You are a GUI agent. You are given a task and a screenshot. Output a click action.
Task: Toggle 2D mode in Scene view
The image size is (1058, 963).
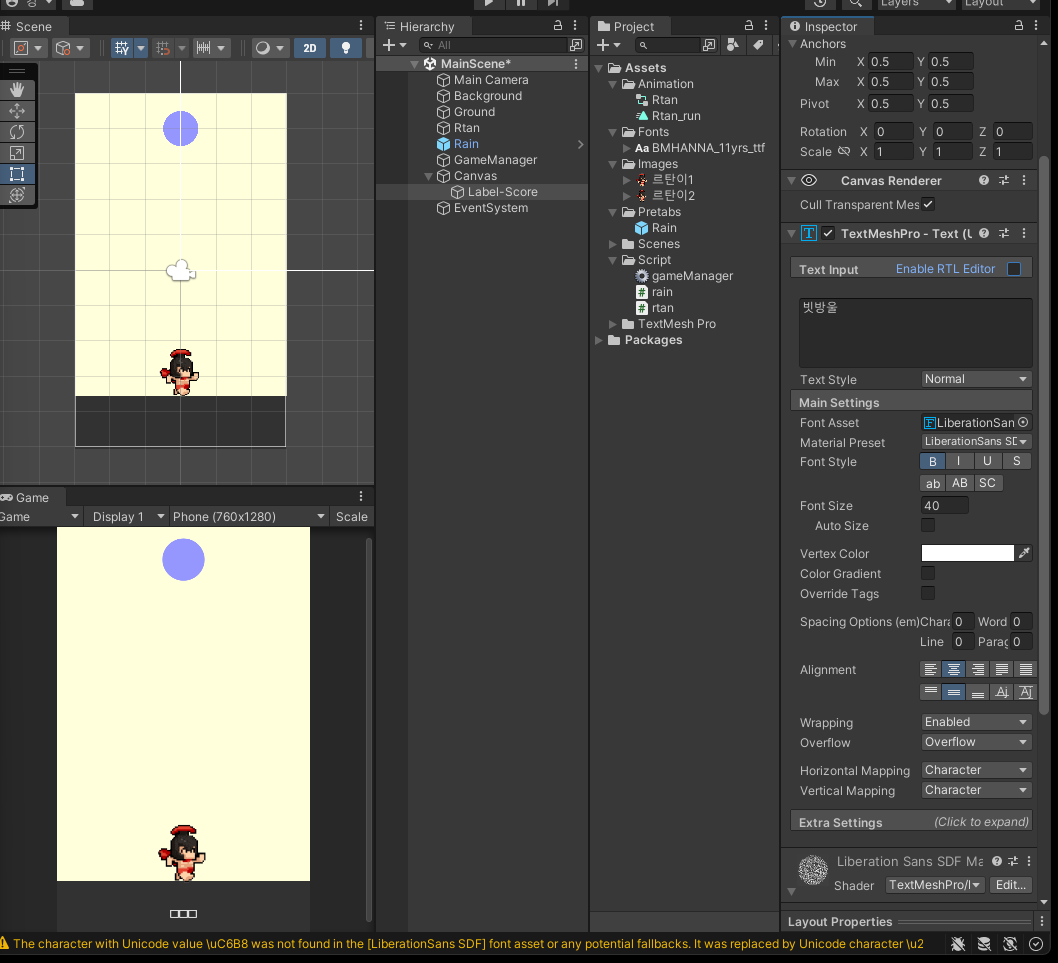[x=310, y=48]
